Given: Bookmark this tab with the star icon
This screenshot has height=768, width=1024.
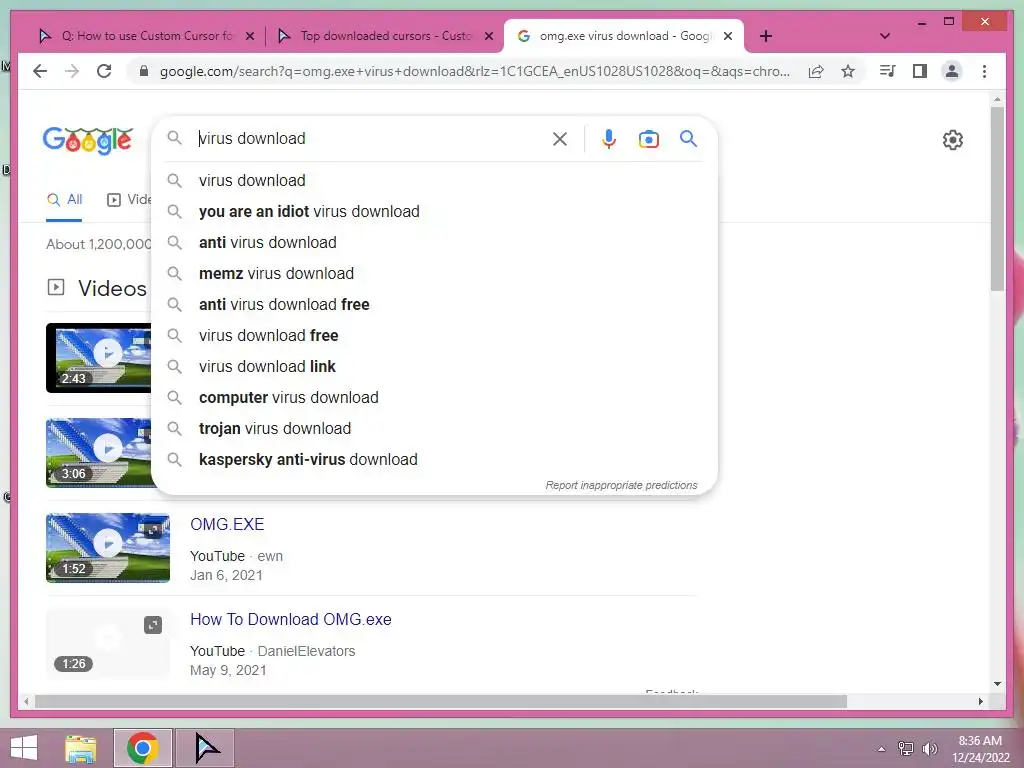Looking at the screenshot, I should coord(848,71).
